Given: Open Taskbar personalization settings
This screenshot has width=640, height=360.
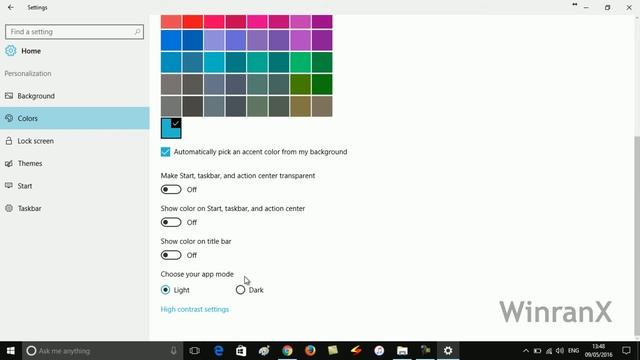Looking at the screenshot, I should click(75, 208).
